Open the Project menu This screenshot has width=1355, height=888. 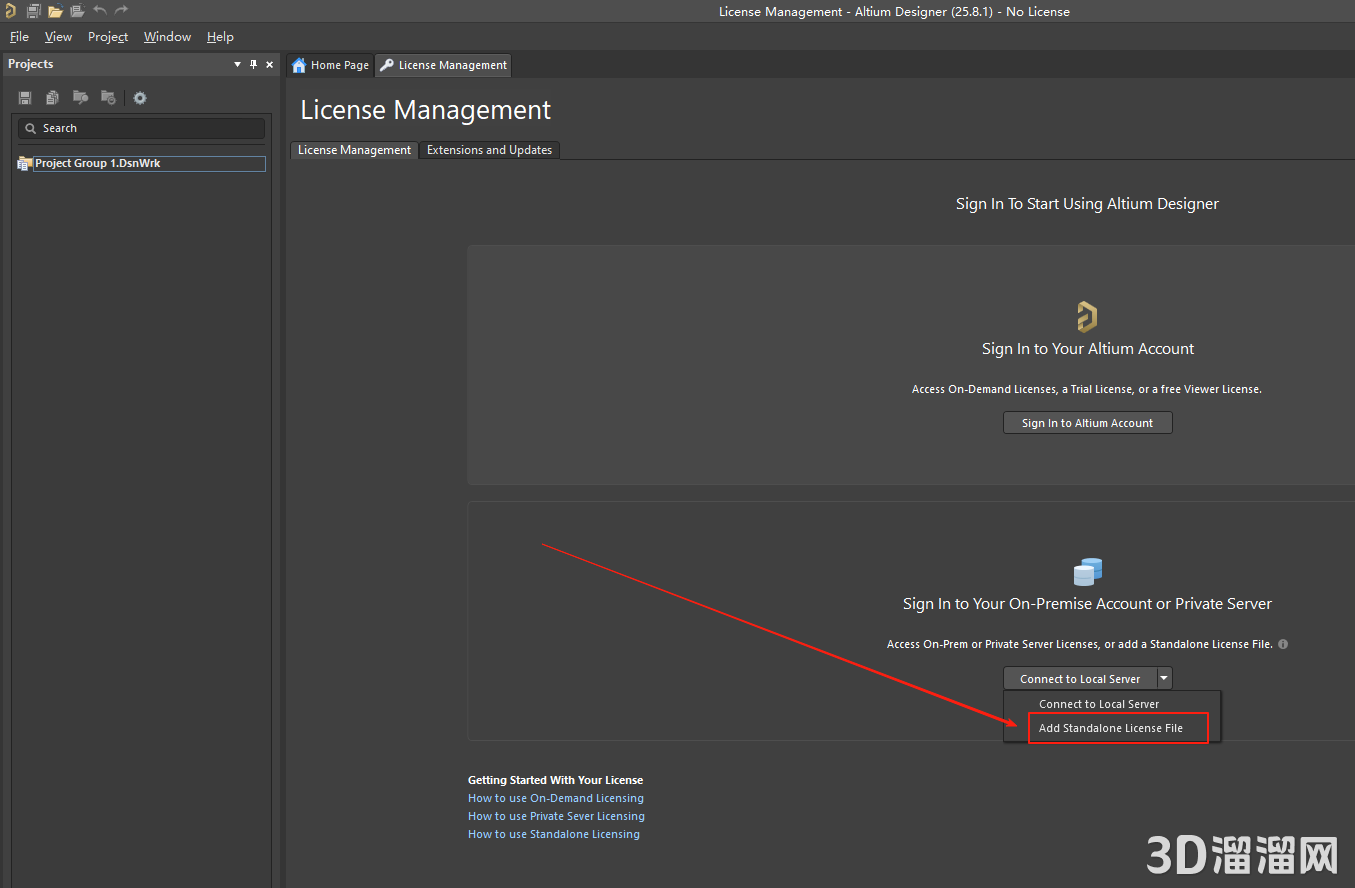(x=108, y=37)
